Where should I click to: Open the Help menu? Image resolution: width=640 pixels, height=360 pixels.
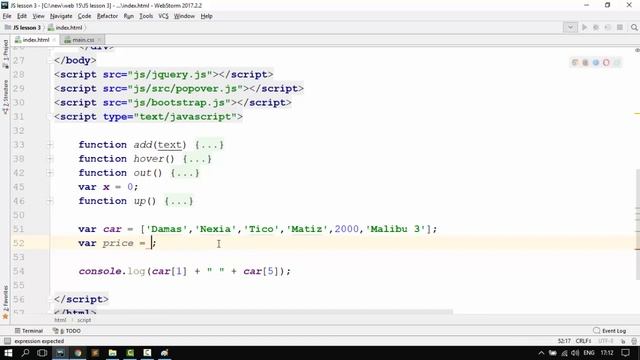(x=206, y=16)
